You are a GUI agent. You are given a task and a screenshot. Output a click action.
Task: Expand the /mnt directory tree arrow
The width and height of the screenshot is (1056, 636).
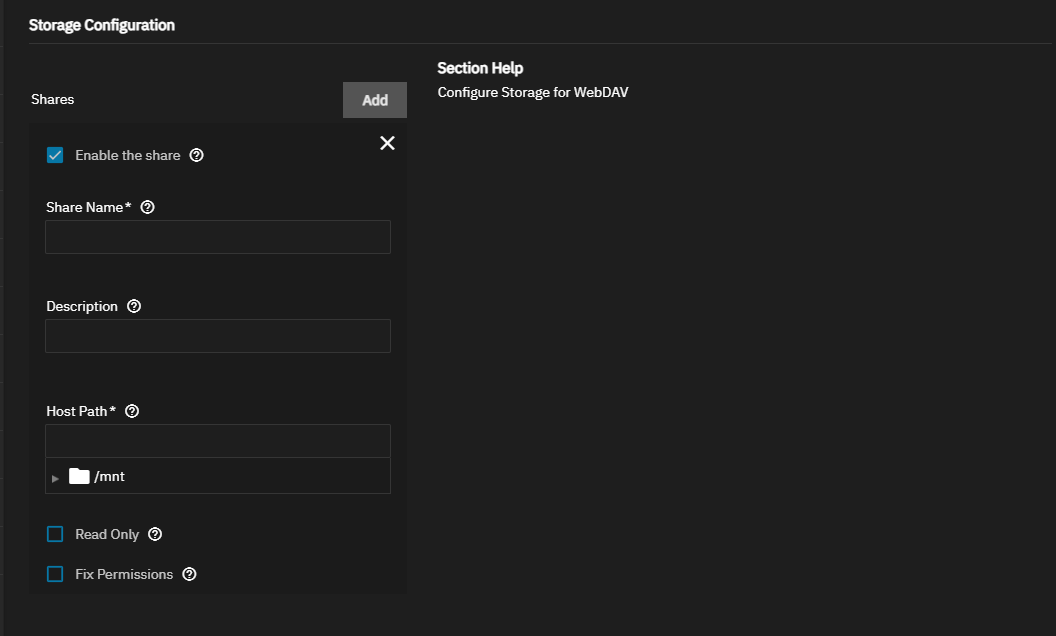click(56, 478)
